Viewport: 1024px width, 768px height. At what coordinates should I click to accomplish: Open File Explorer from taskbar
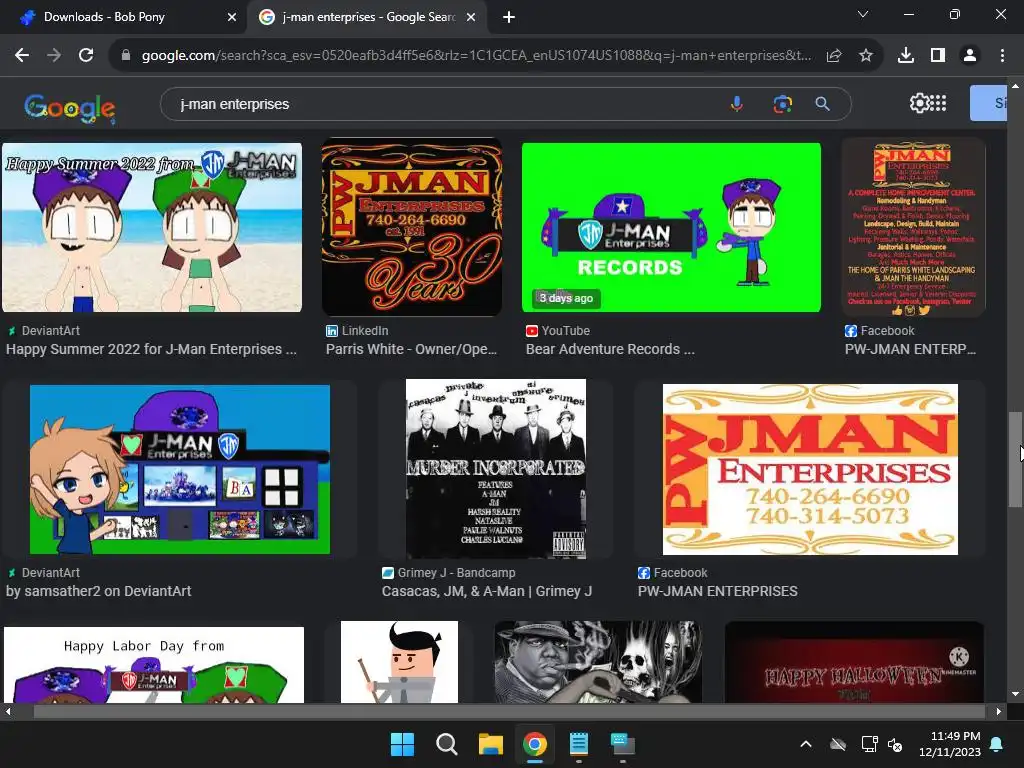click(x=490, y=744)
